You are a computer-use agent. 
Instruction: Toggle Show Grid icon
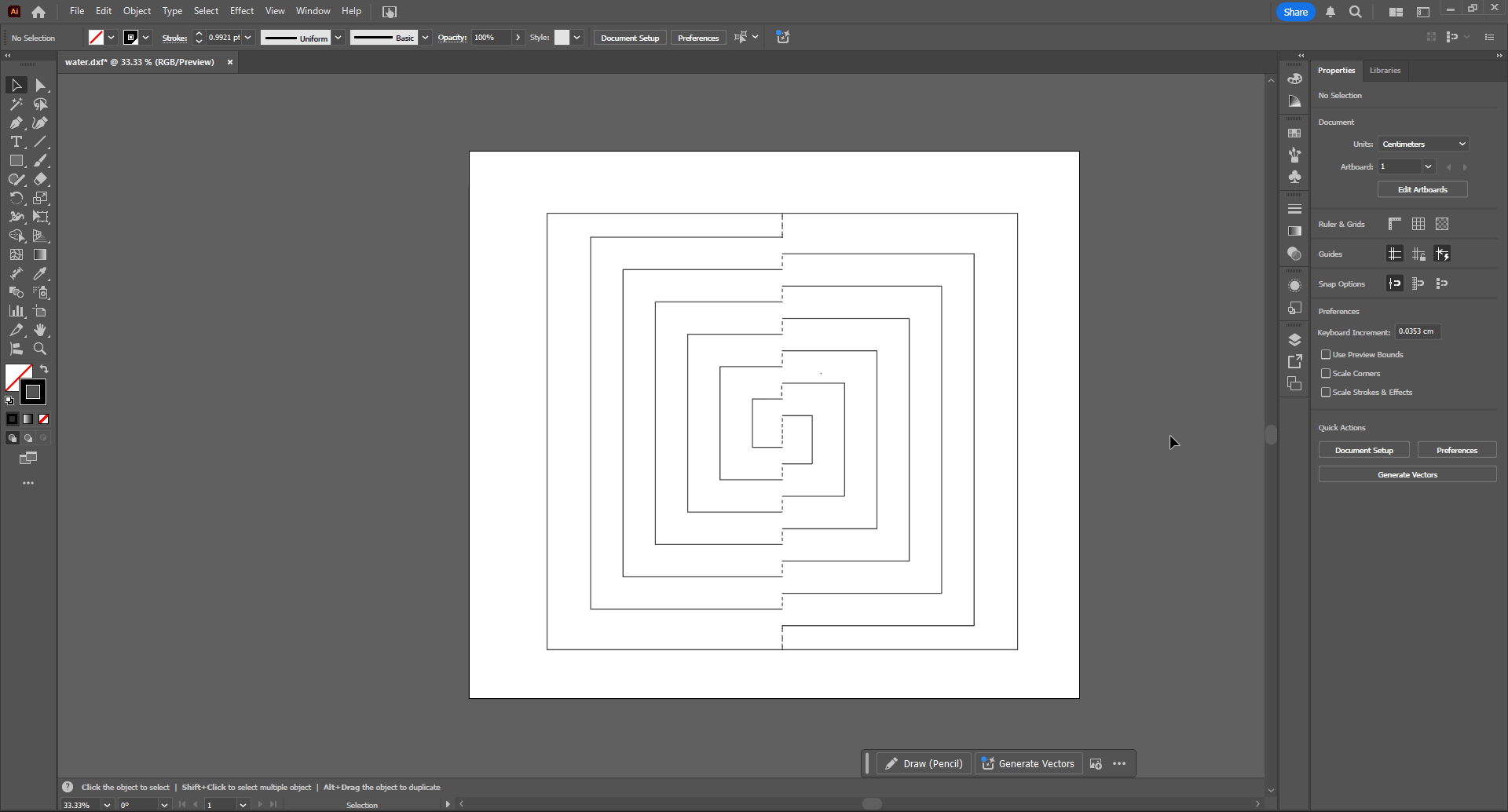(1418, 224)
